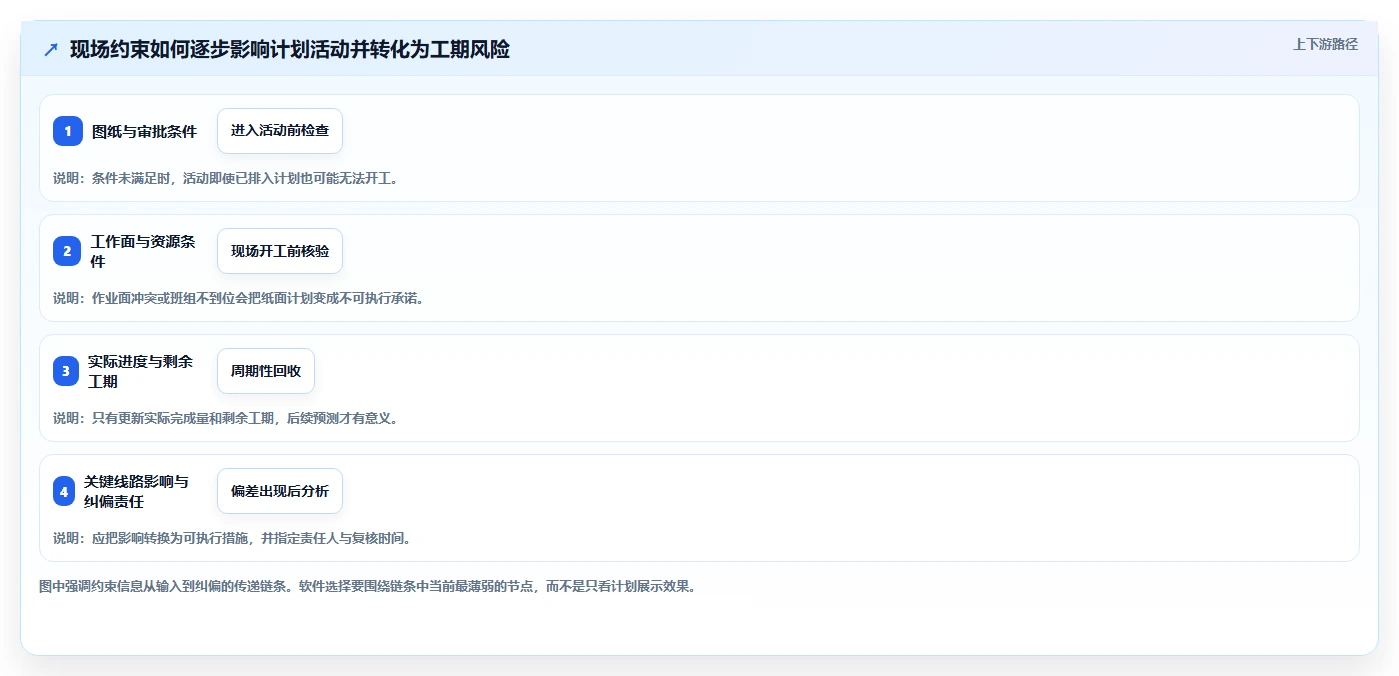Click the note starting 说明：作业面冲突
Screen dimensions: 1399x676
click(x=238, y=298)
